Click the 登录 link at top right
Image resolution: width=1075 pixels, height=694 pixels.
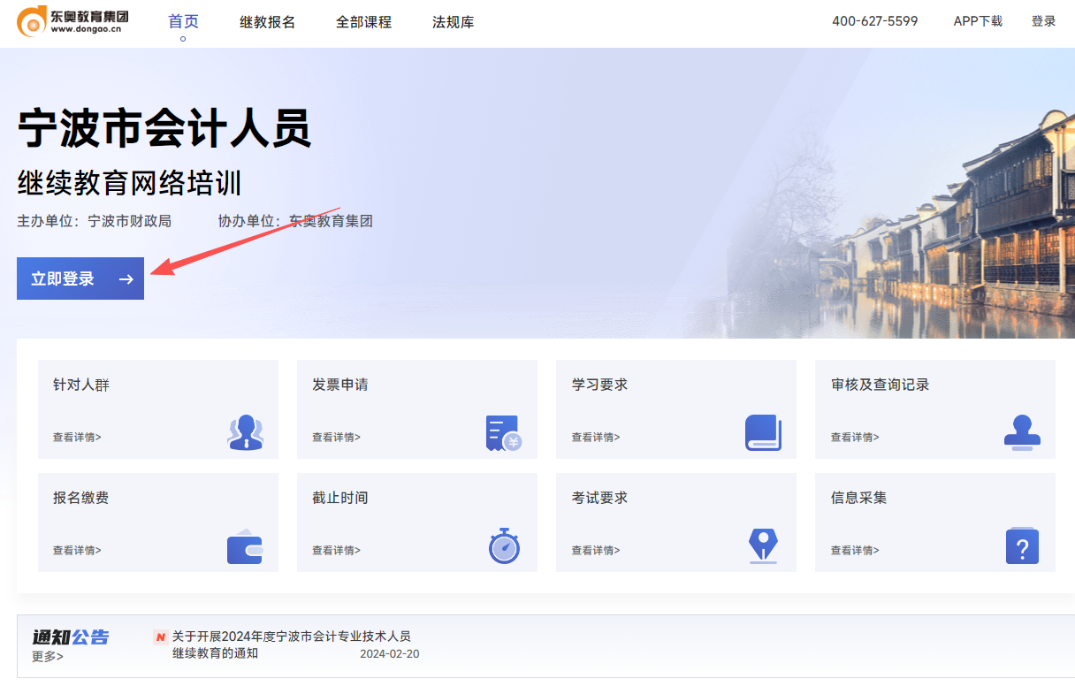coord(1043,20)
